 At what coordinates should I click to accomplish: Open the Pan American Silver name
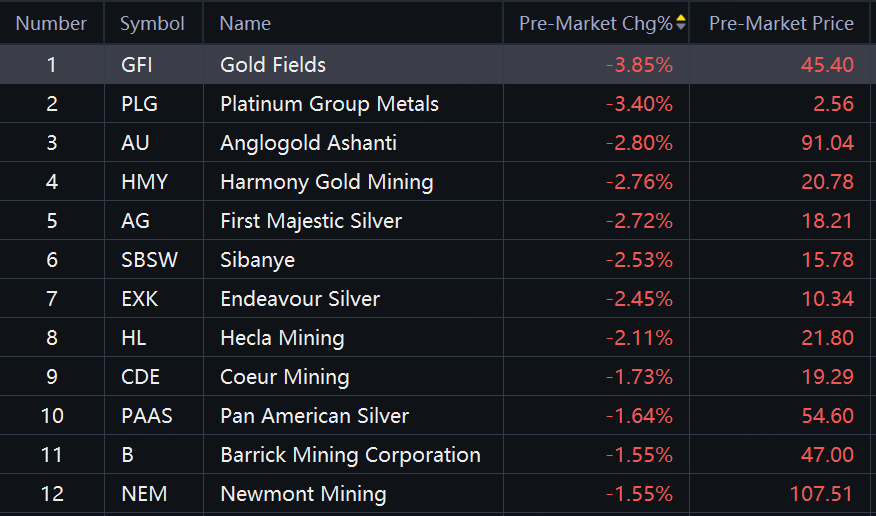pos(314,416)
